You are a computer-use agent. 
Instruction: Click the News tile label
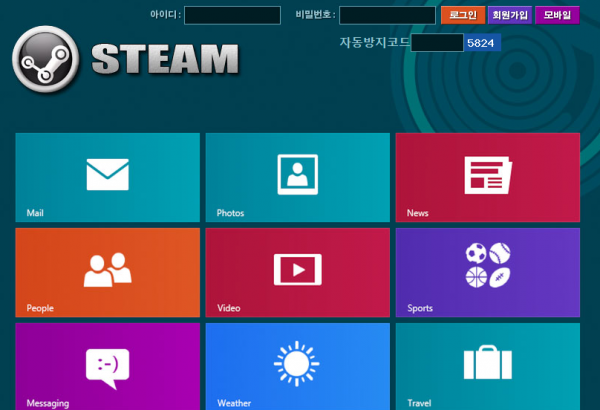coord(417,213)
